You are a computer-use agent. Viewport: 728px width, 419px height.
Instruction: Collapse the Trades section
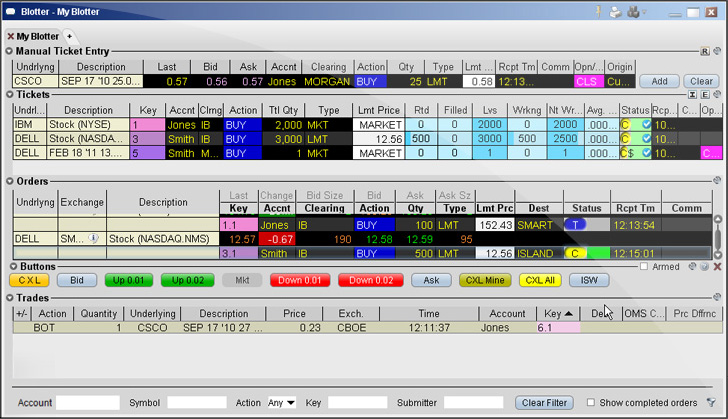(9, 298)
